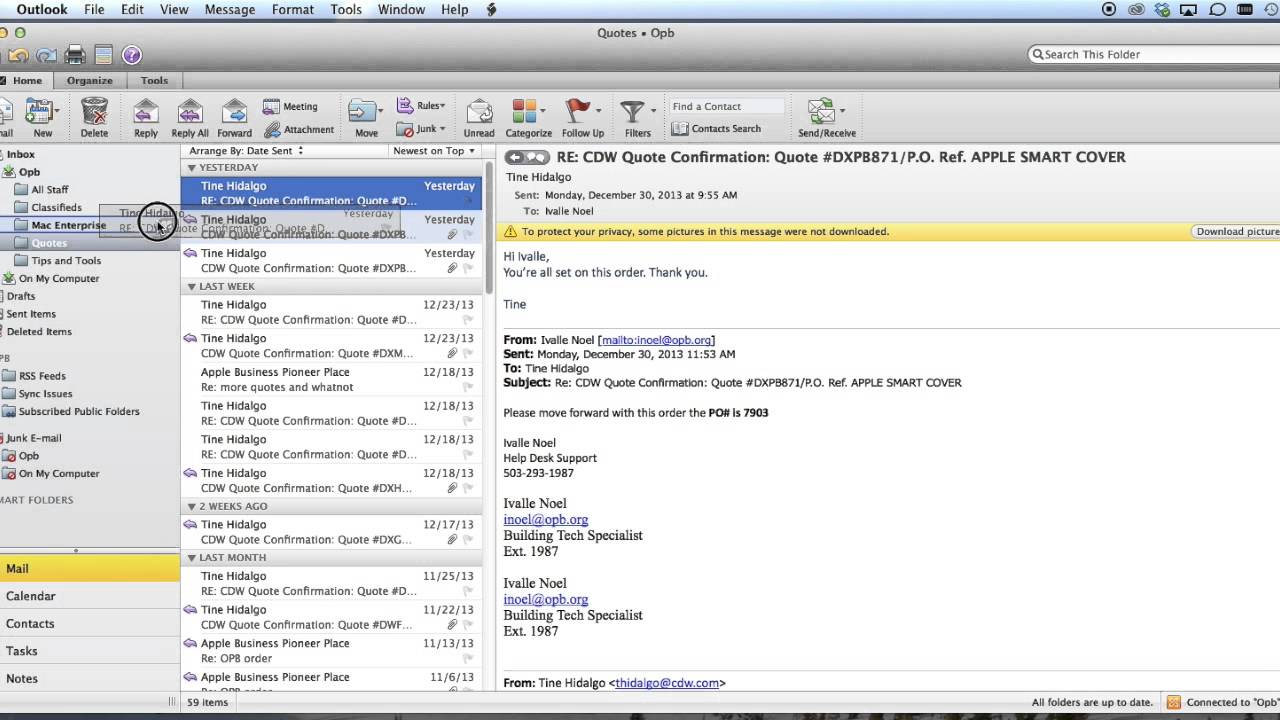
Task: Click the Follow Up red flag icon
Action: 578,111
